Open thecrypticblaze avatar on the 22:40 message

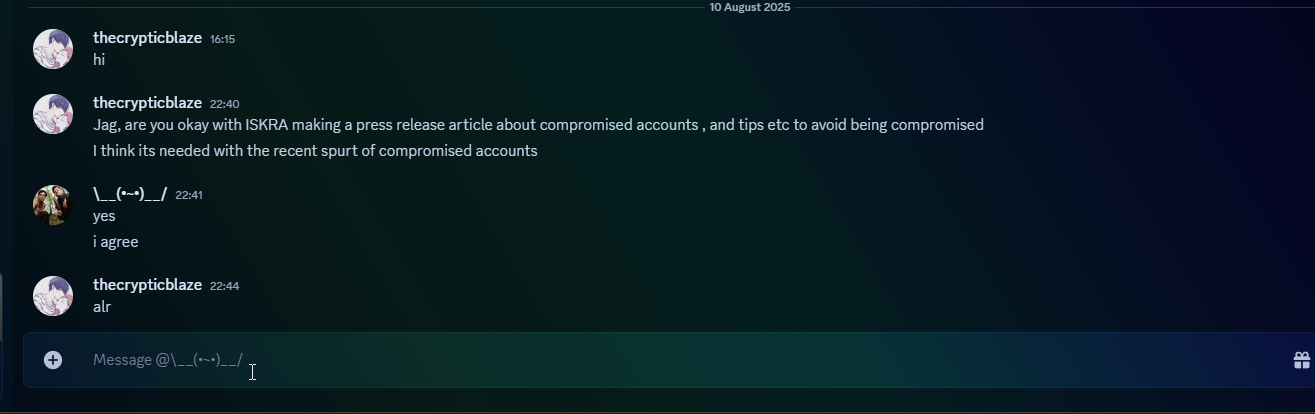click(53, 114)
